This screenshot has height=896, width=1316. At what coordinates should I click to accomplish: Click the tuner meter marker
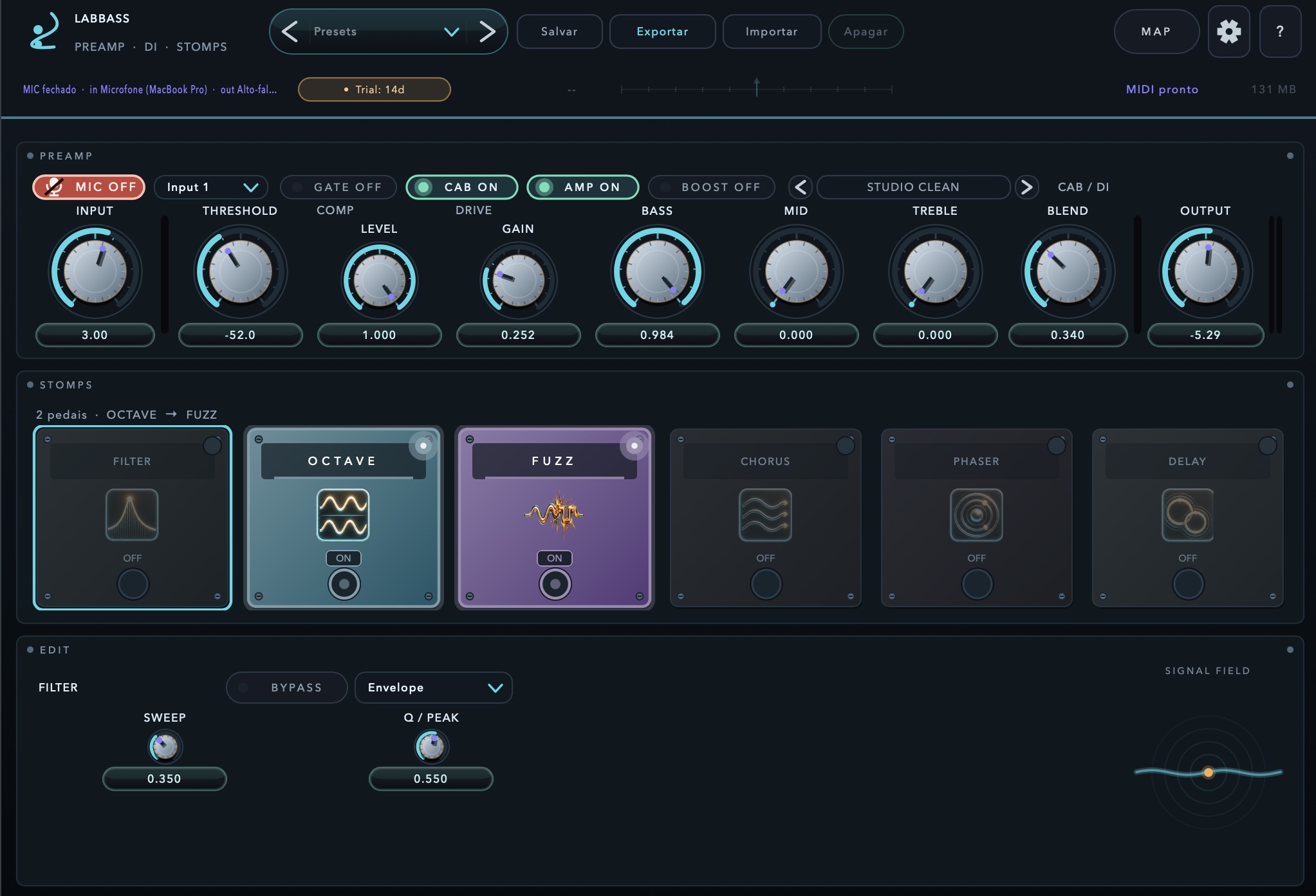tap(757, 87)
